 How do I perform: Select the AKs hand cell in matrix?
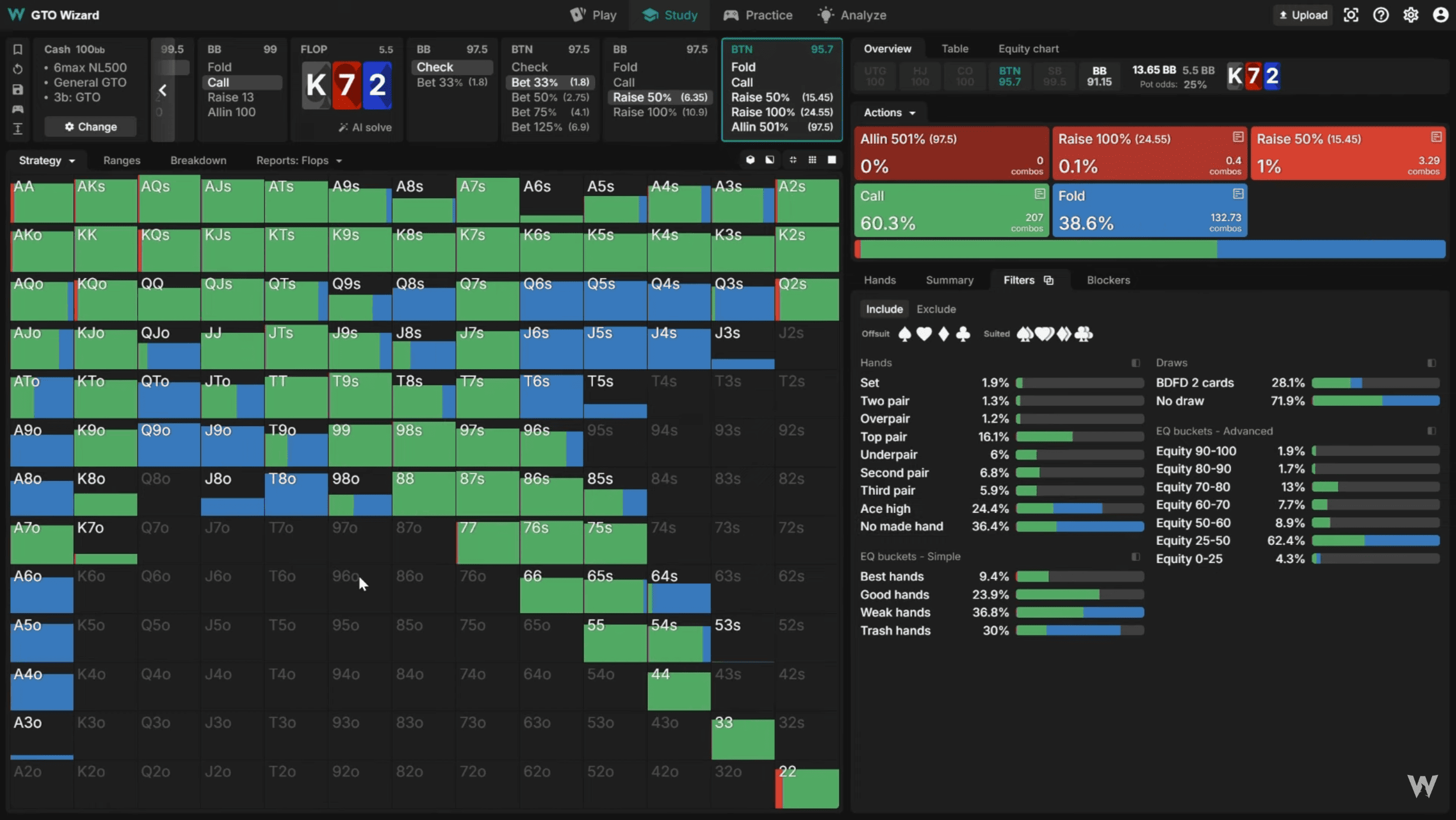pos(106,201)
